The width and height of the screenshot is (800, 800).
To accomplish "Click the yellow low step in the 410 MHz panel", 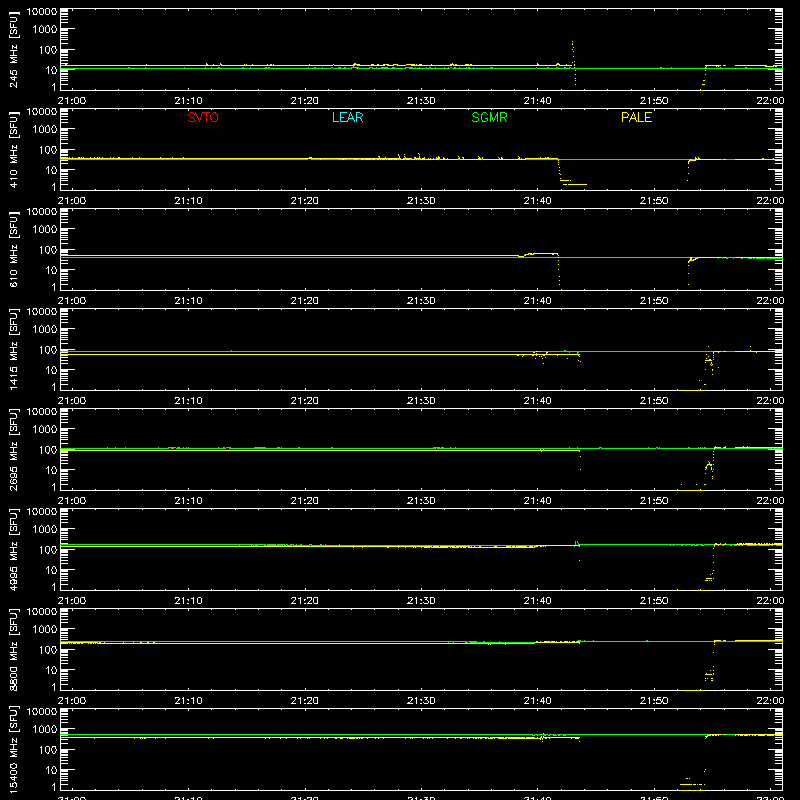I will pyautogui.click(x=574, y=183).
